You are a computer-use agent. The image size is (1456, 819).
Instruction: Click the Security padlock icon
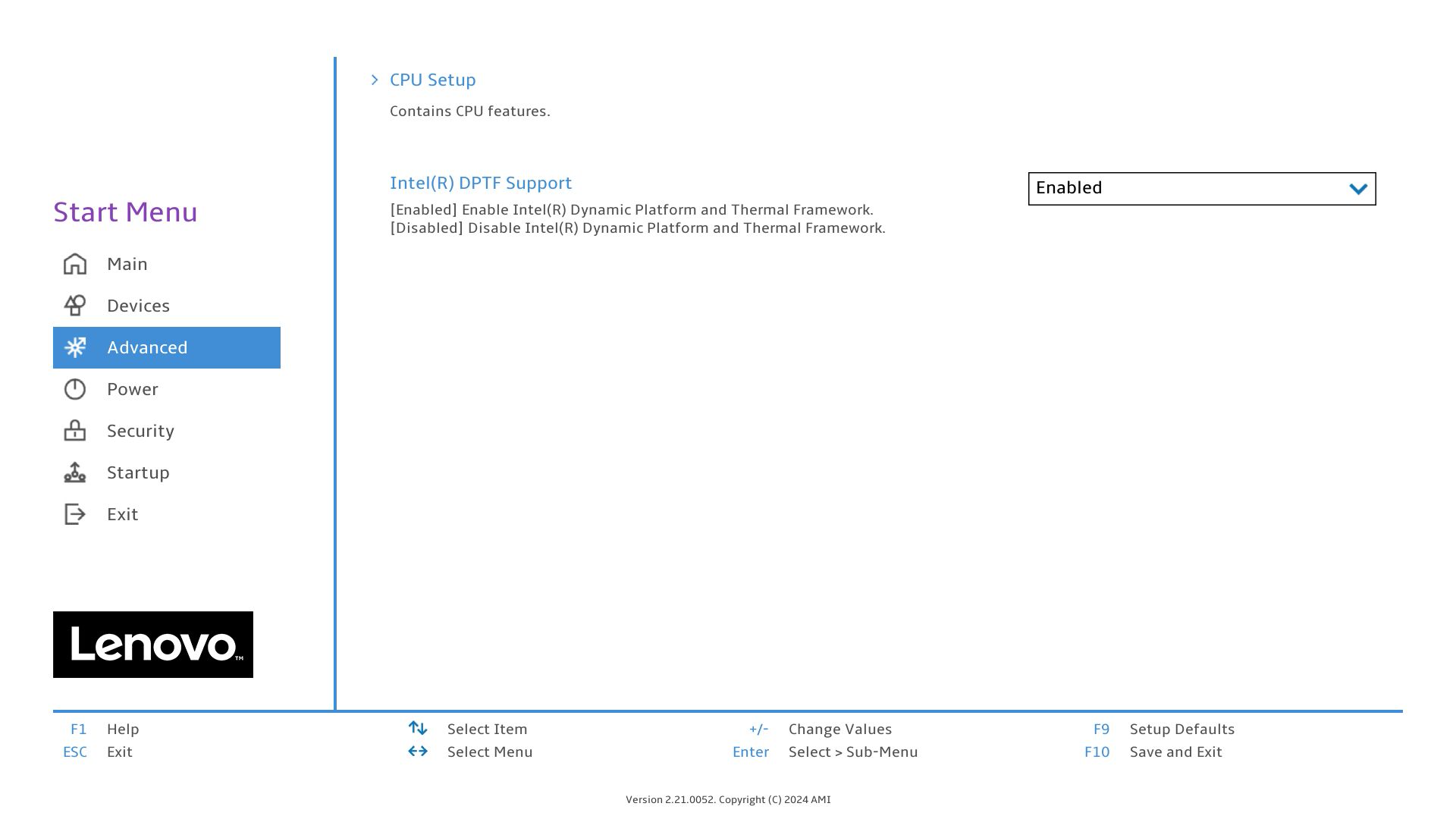tap(74, 431)
